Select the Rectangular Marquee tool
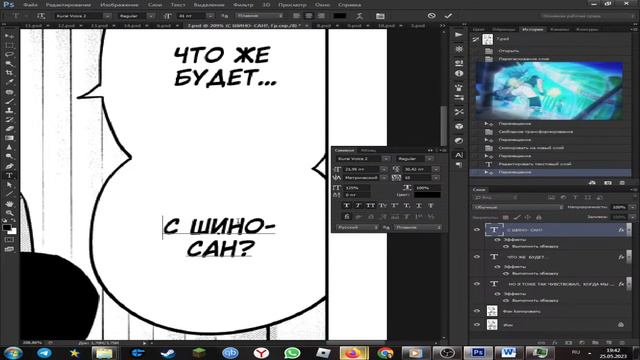The width and height of the screenshot is (640, 360). [x=9, y=45]
